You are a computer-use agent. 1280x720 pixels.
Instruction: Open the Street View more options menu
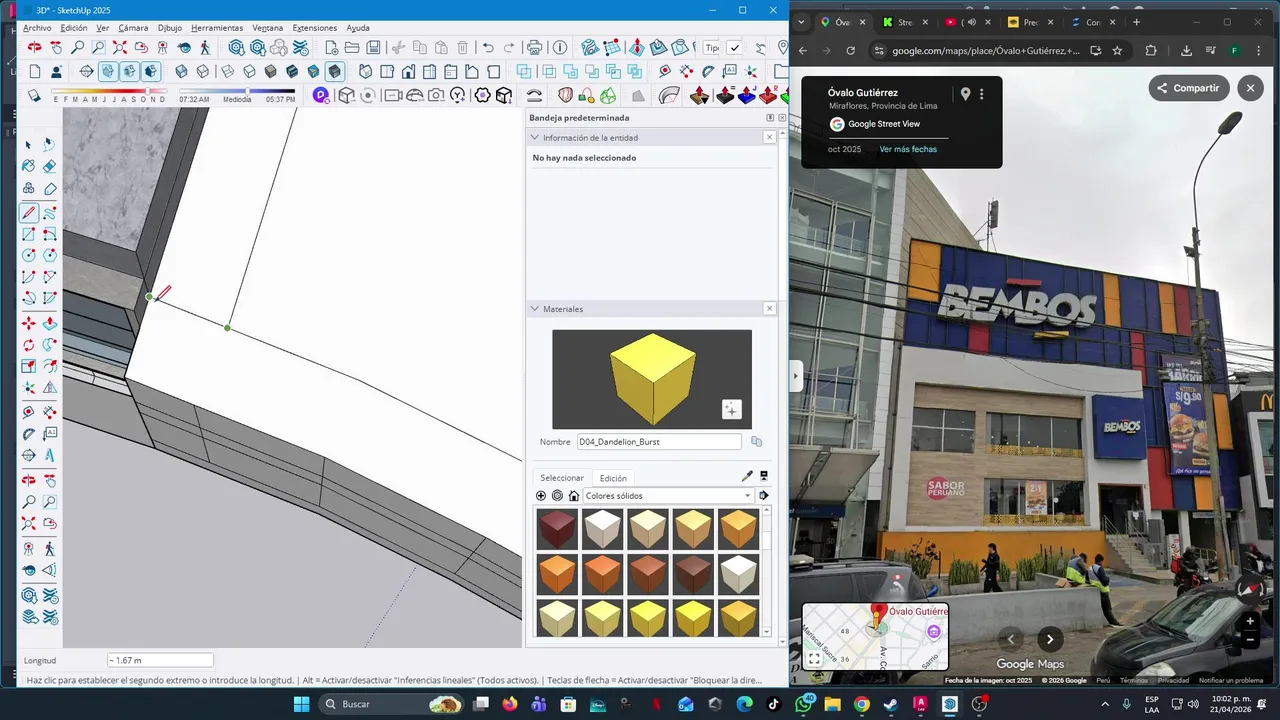click(982, 94)
